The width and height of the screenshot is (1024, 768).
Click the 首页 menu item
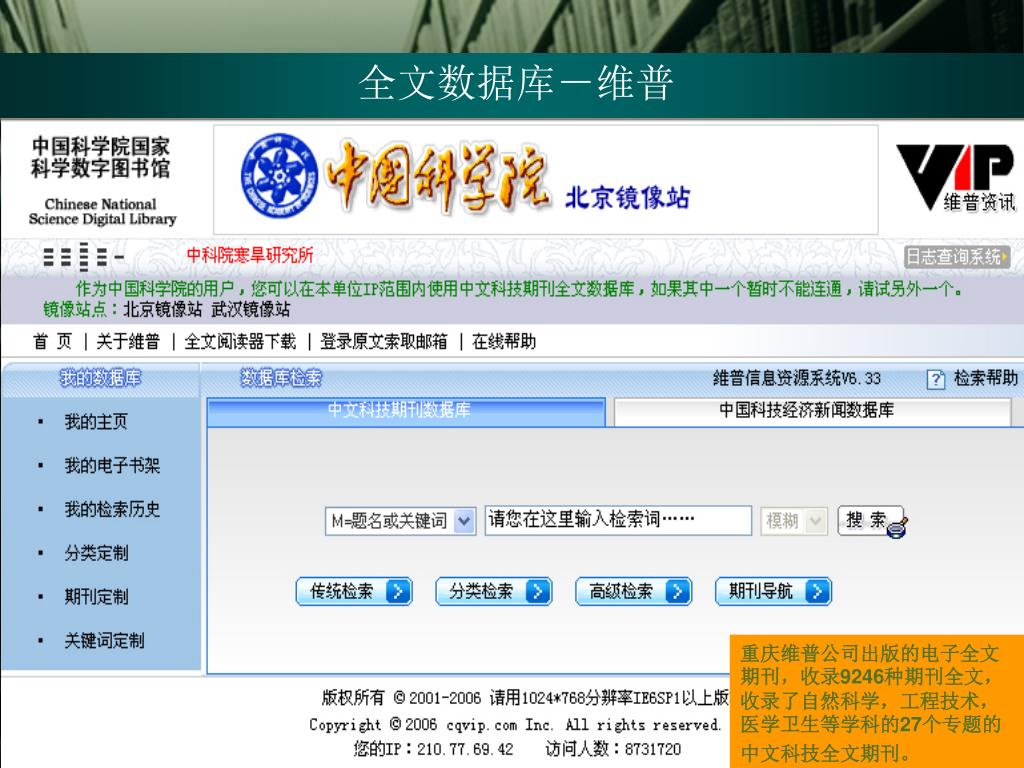[x=52, y=342]
